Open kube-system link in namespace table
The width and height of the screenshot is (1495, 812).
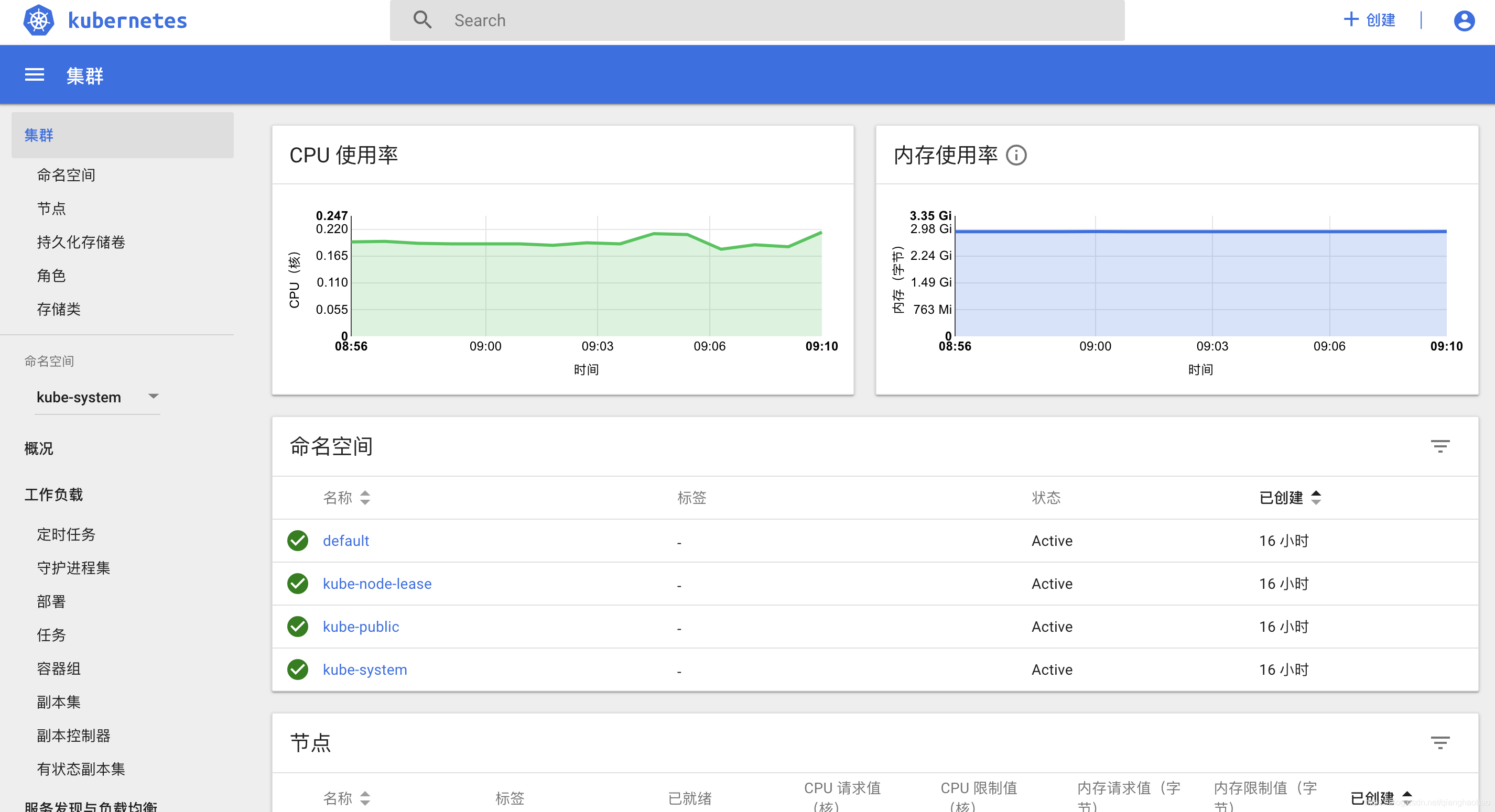[x=365, y=670]
